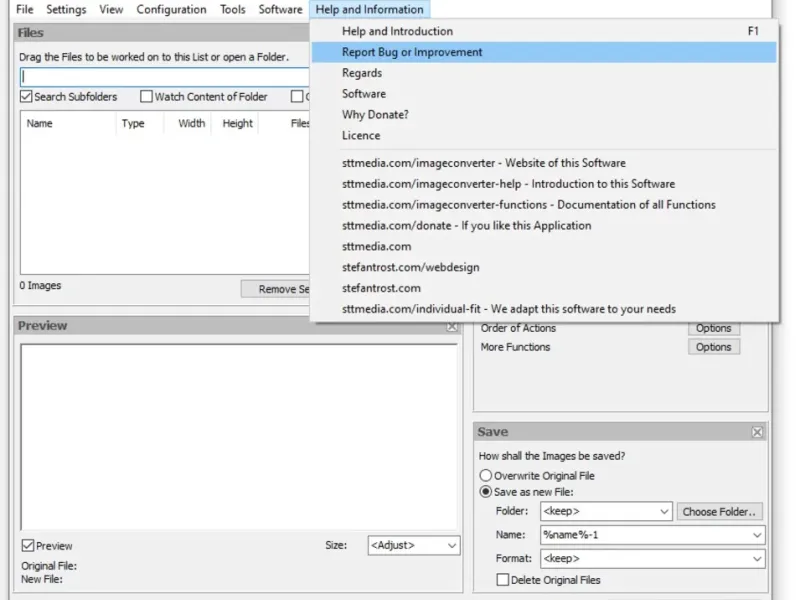Open sttmedia.com/donate link

(x=544, y=226)
